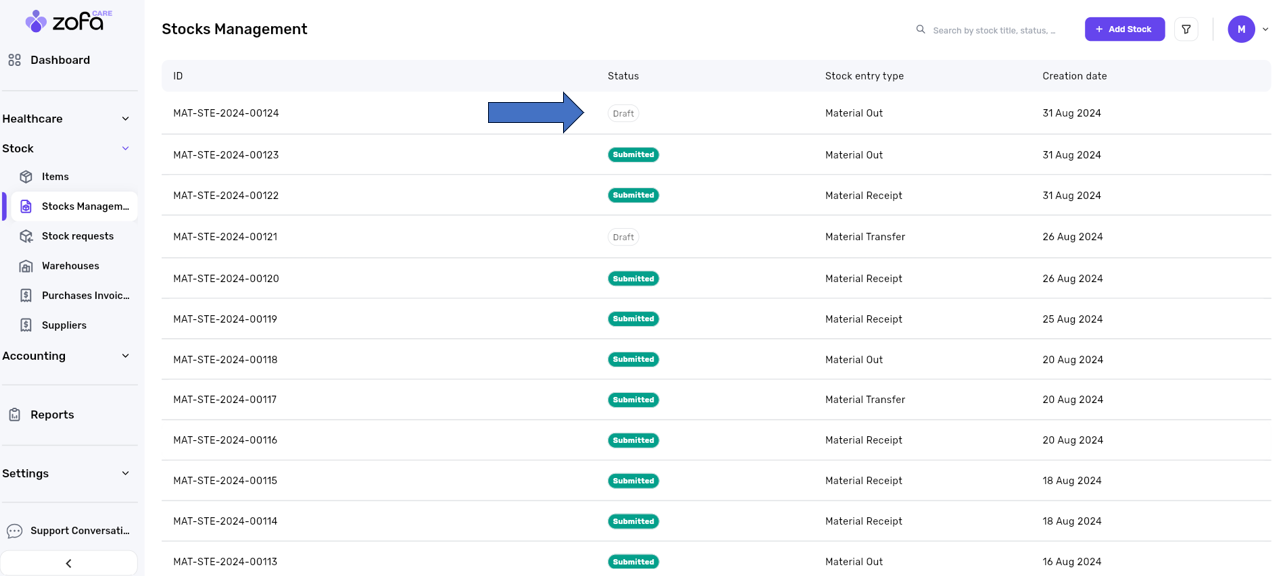Open the user profile dropdown arrow
The height and width of the screenshot is (583, 1282).
pyautogui.click(x=1265, y=30)
